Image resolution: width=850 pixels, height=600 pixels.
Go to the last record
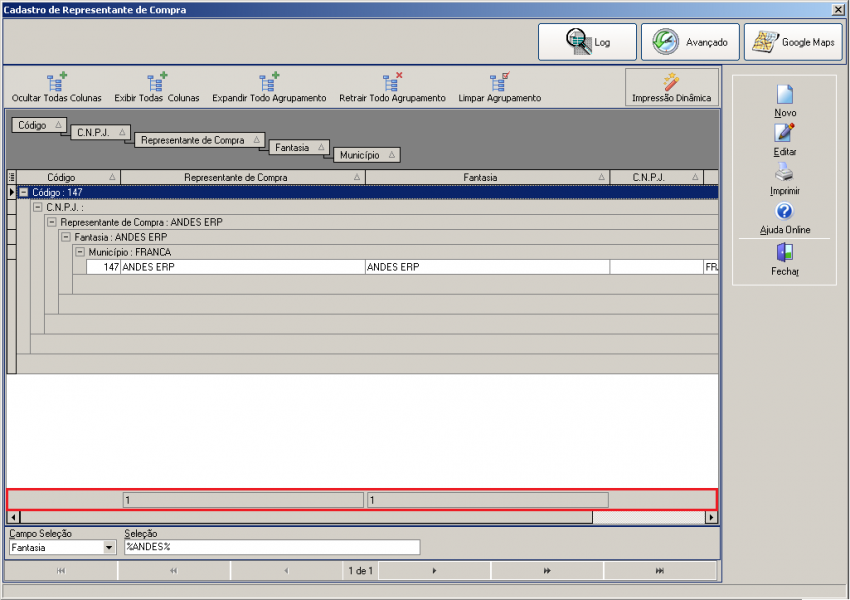coord(660,570)
